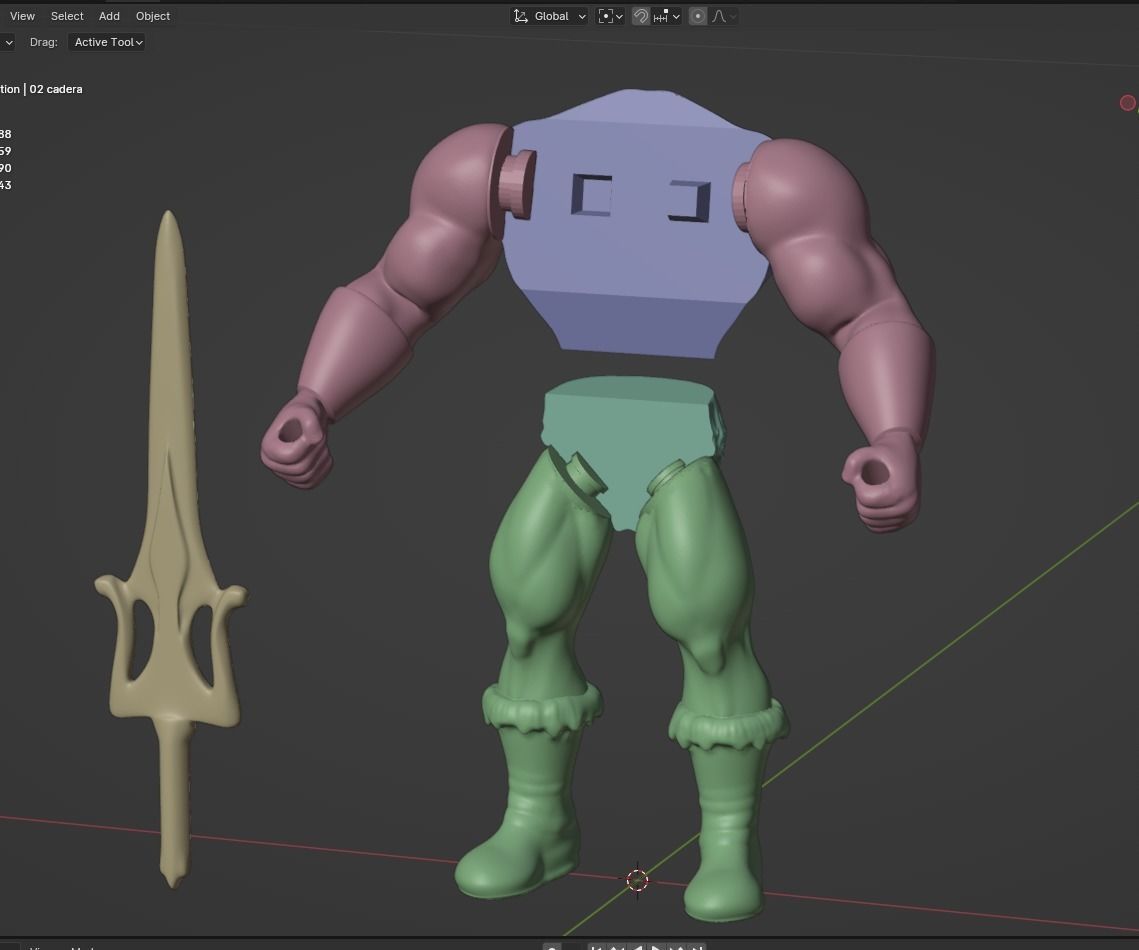Open the Object menu
The image size is (1139, 950).
pyautogui.click(x=153, y=16)
